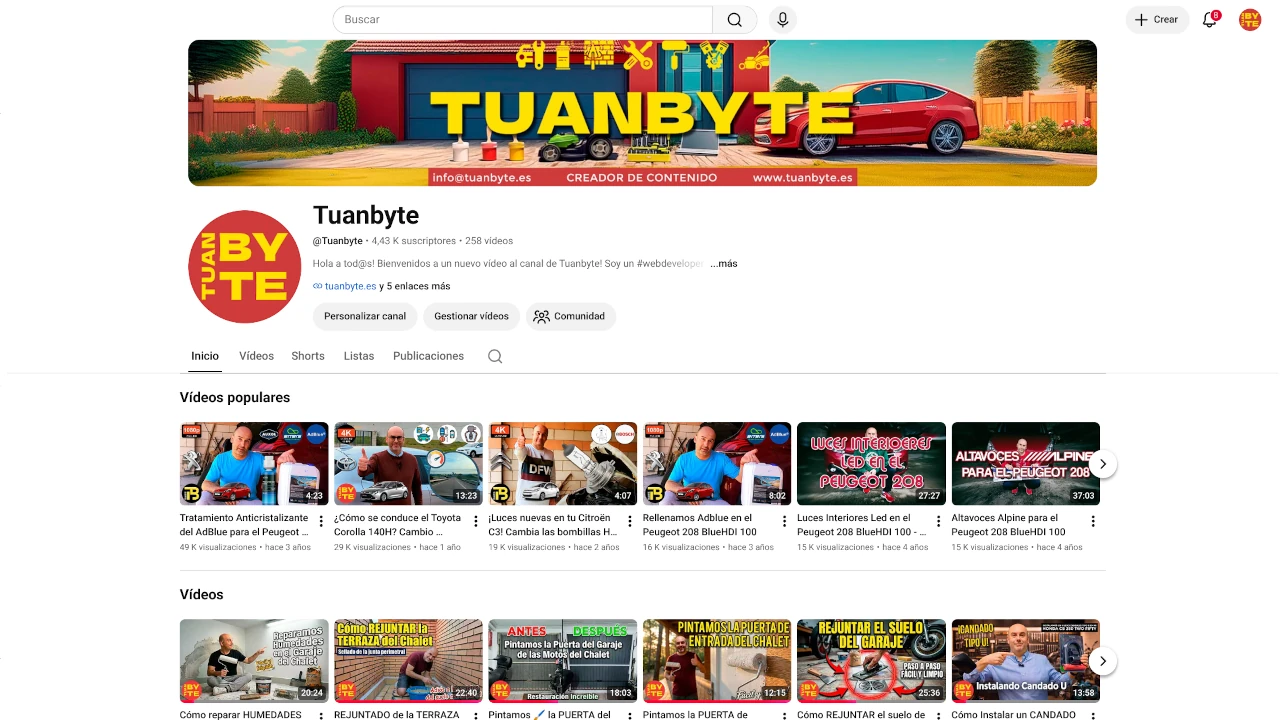
Task: Open options menu for REJUNTADO de la TERRAZA
Action: tap(475, 716)
